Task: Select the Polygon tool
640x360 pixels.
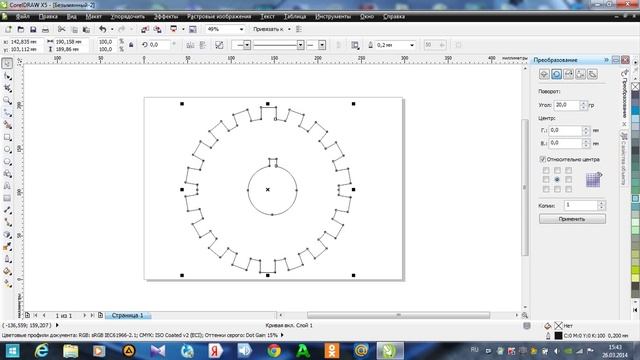Action: [7, 162]
